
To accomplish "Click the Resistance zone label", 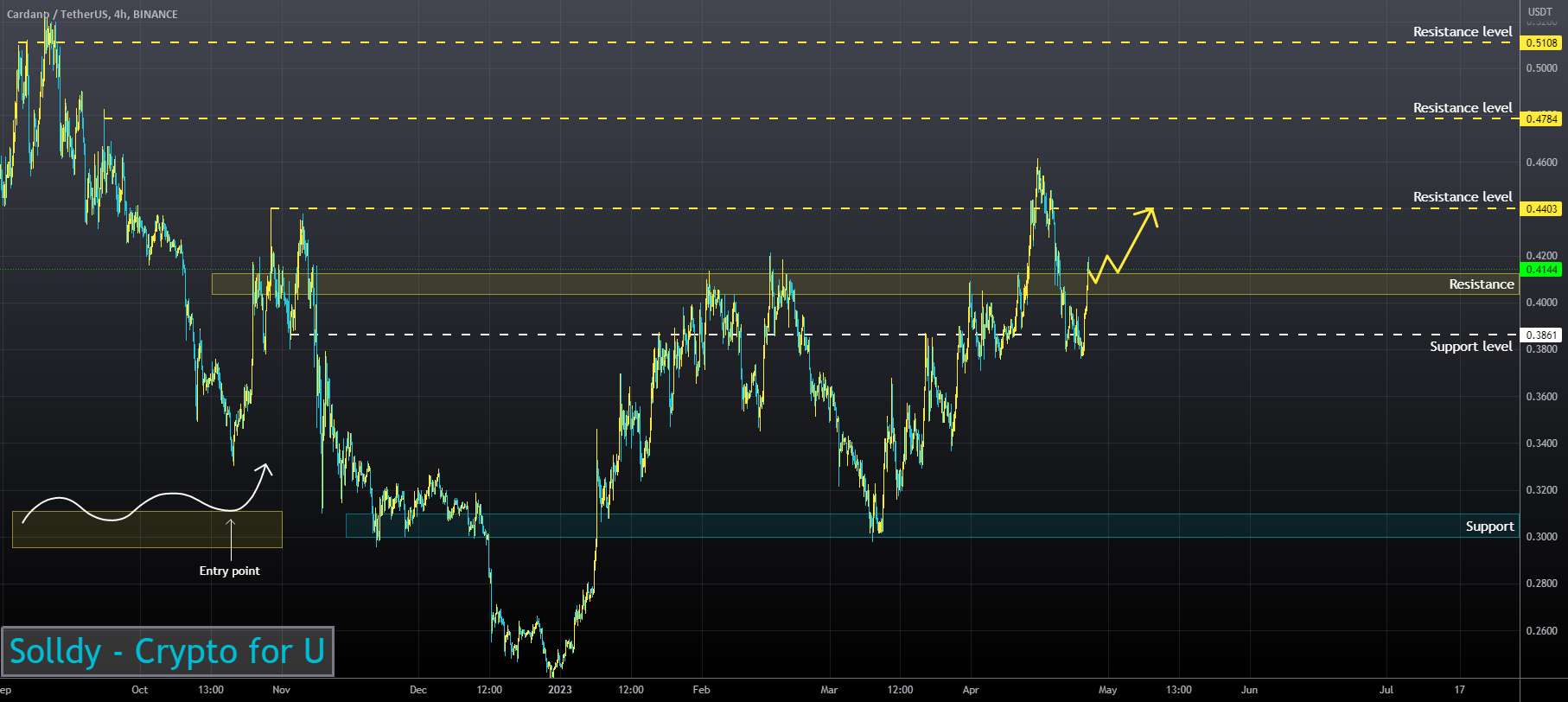I will pyautogui.click(x=1482, y=284).
